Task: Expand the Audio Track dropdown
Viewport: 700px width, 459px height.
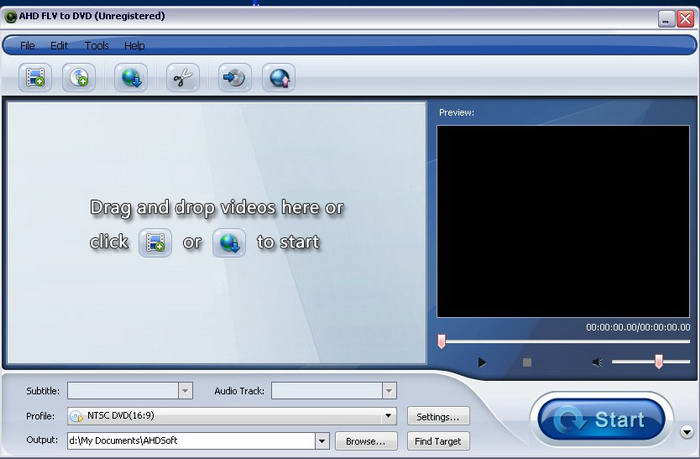Action: click(389, 391)
